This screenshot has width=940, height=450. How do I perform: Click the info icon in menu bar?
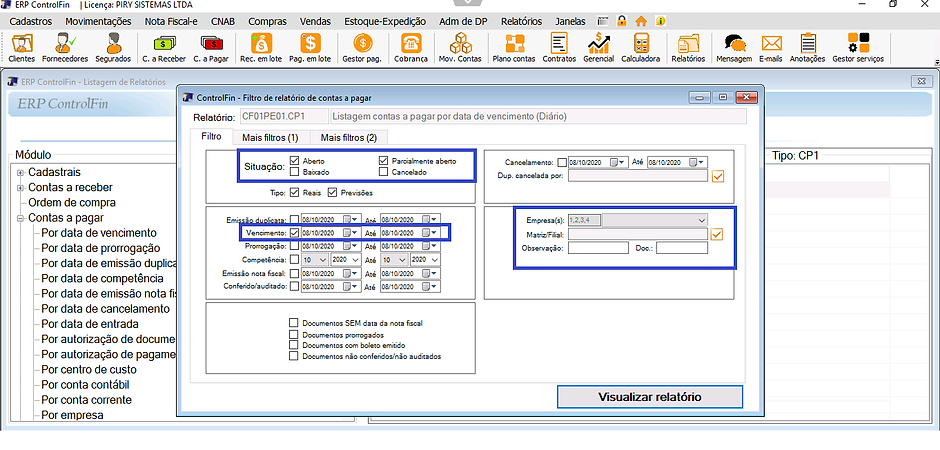(661, 21)
